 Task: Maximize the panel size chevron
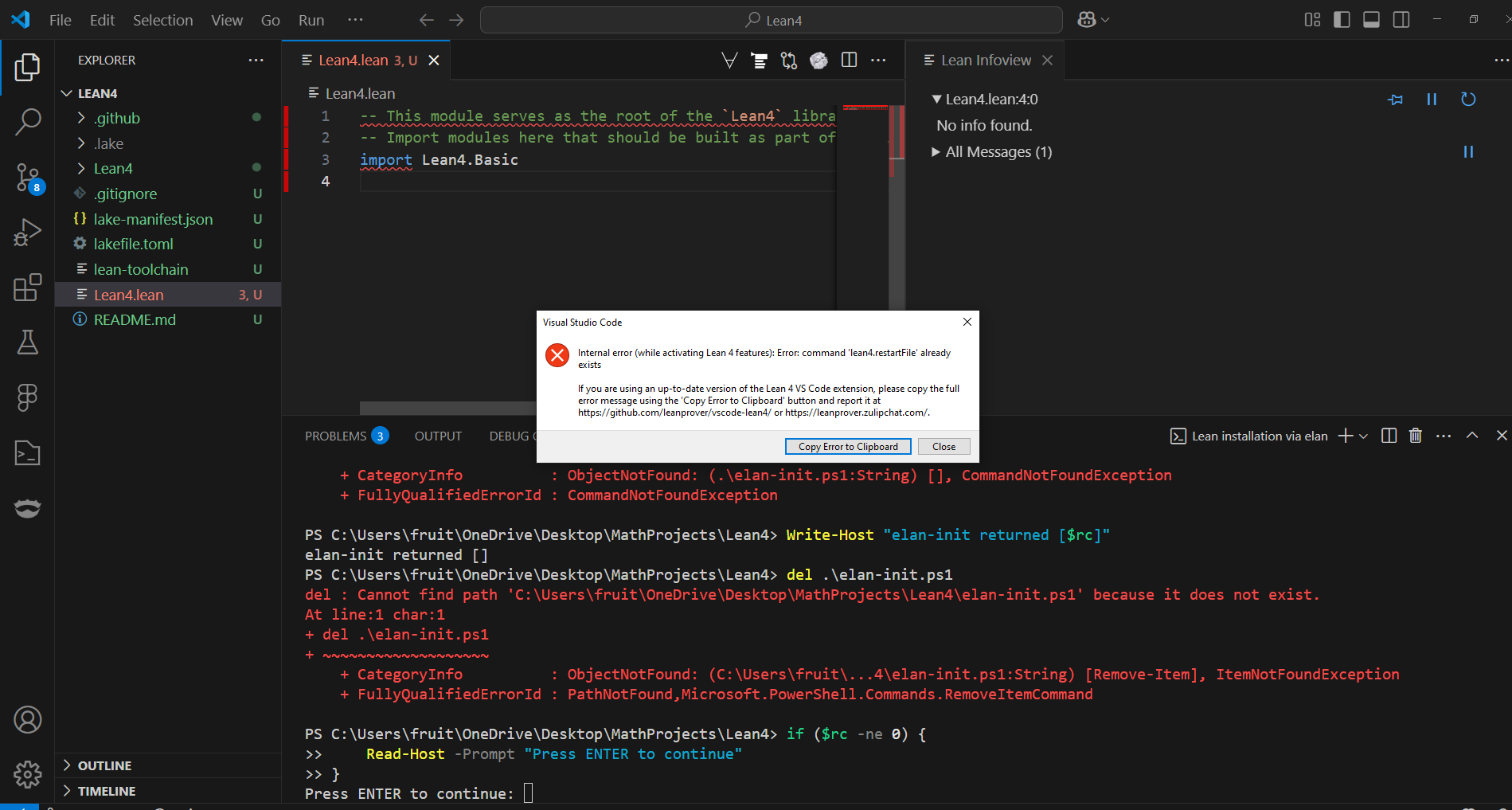tap(1472, 436)
